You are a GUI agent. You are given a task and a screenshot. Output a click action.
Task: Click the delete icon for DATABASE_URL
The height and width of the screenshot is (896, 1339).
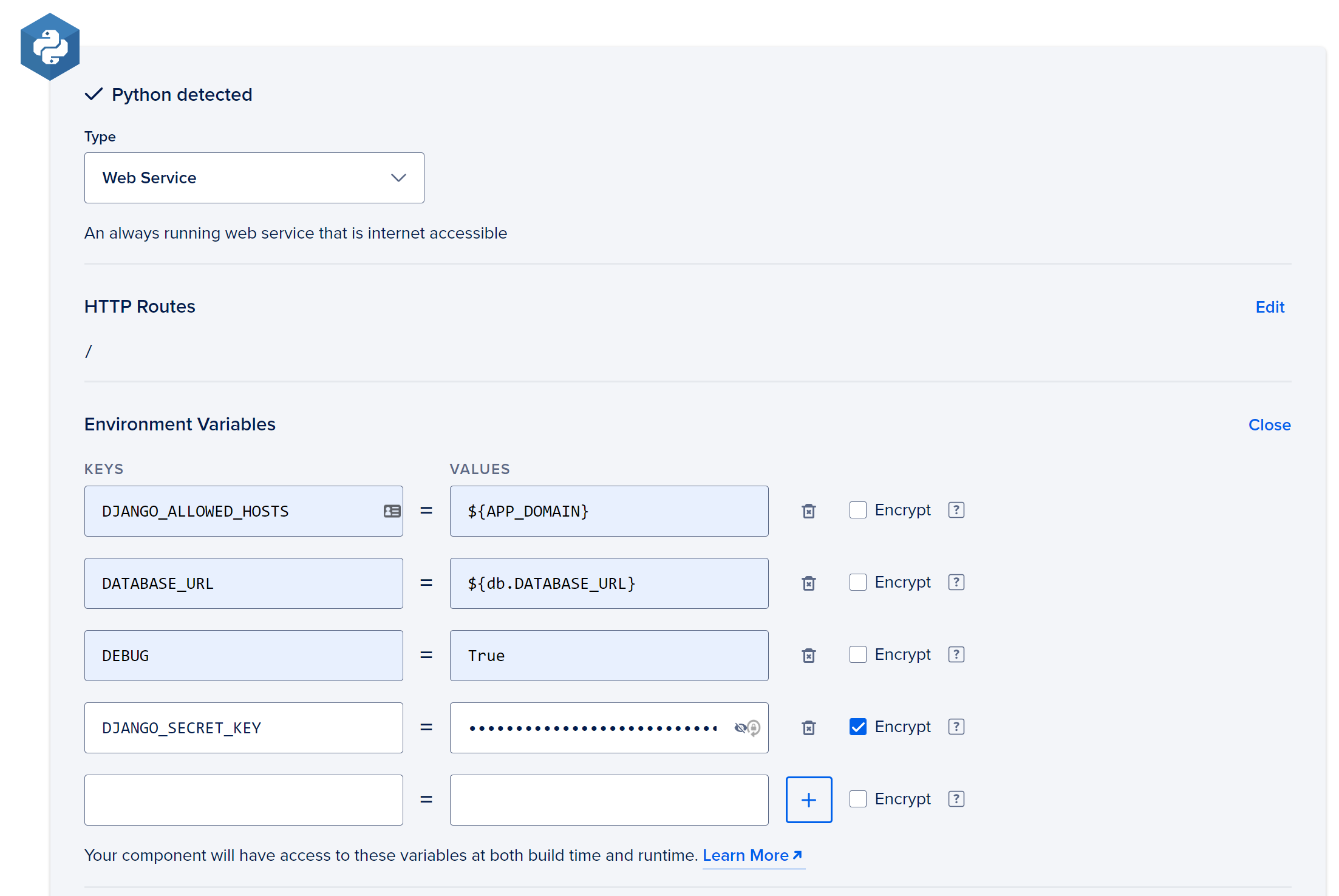pyautogui.click(x=808, y=582)
